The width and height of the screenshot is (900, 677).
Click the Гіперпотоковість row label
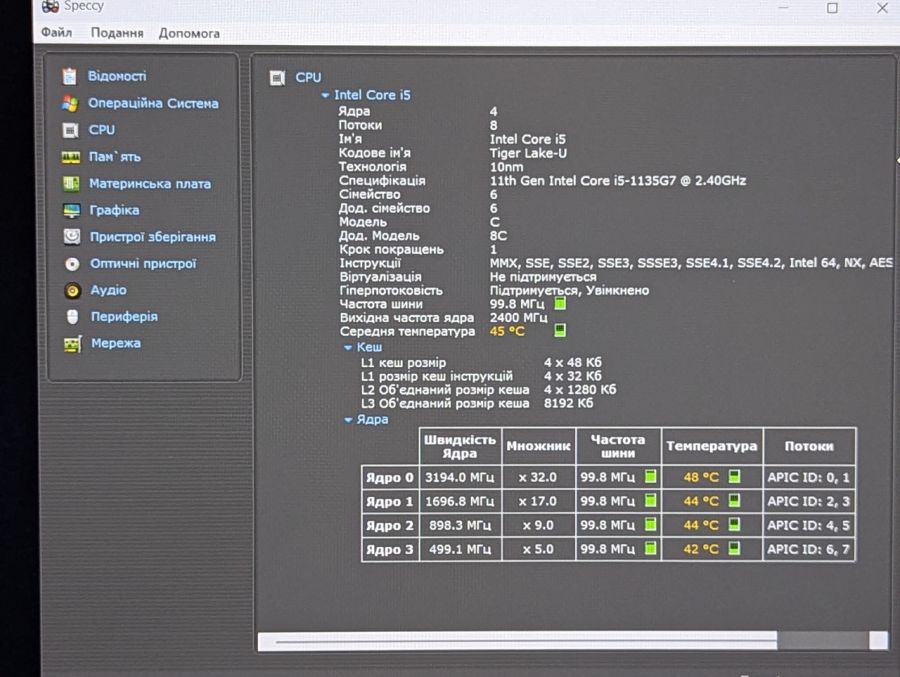pyautogui.click(x=391, y=291)
